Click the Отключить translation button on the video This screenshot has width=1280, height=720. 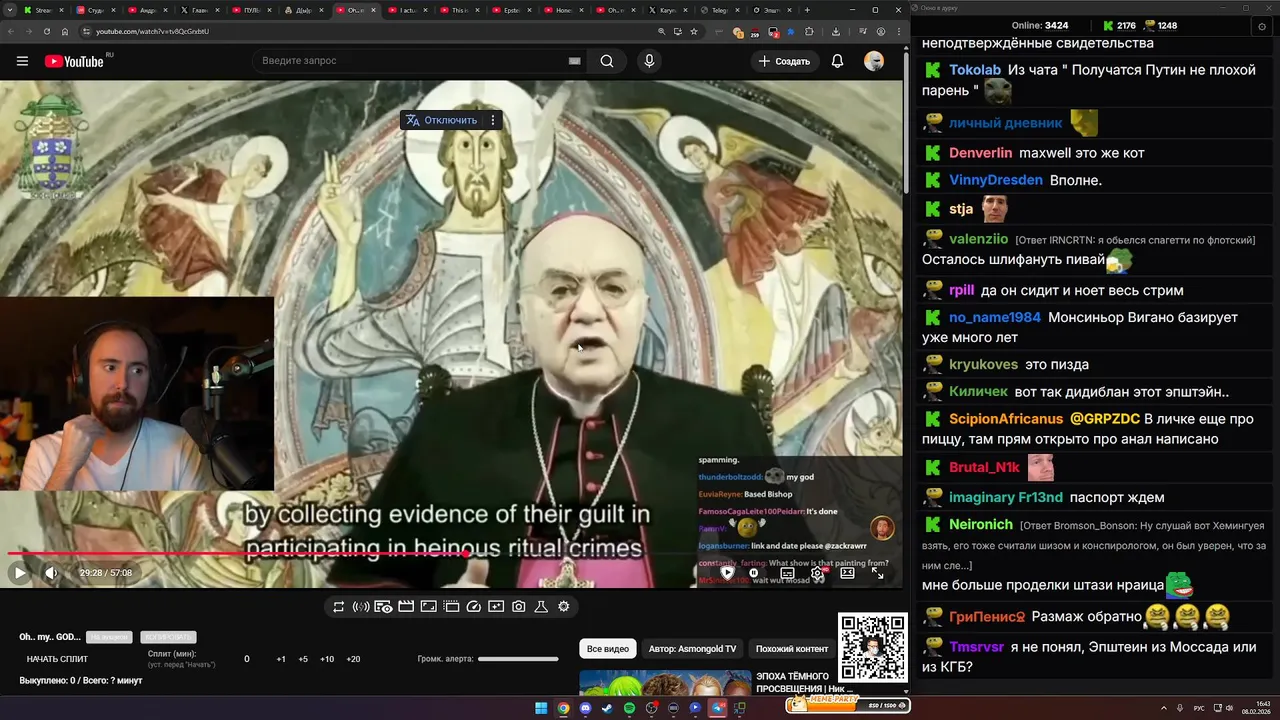pos(441,120)
